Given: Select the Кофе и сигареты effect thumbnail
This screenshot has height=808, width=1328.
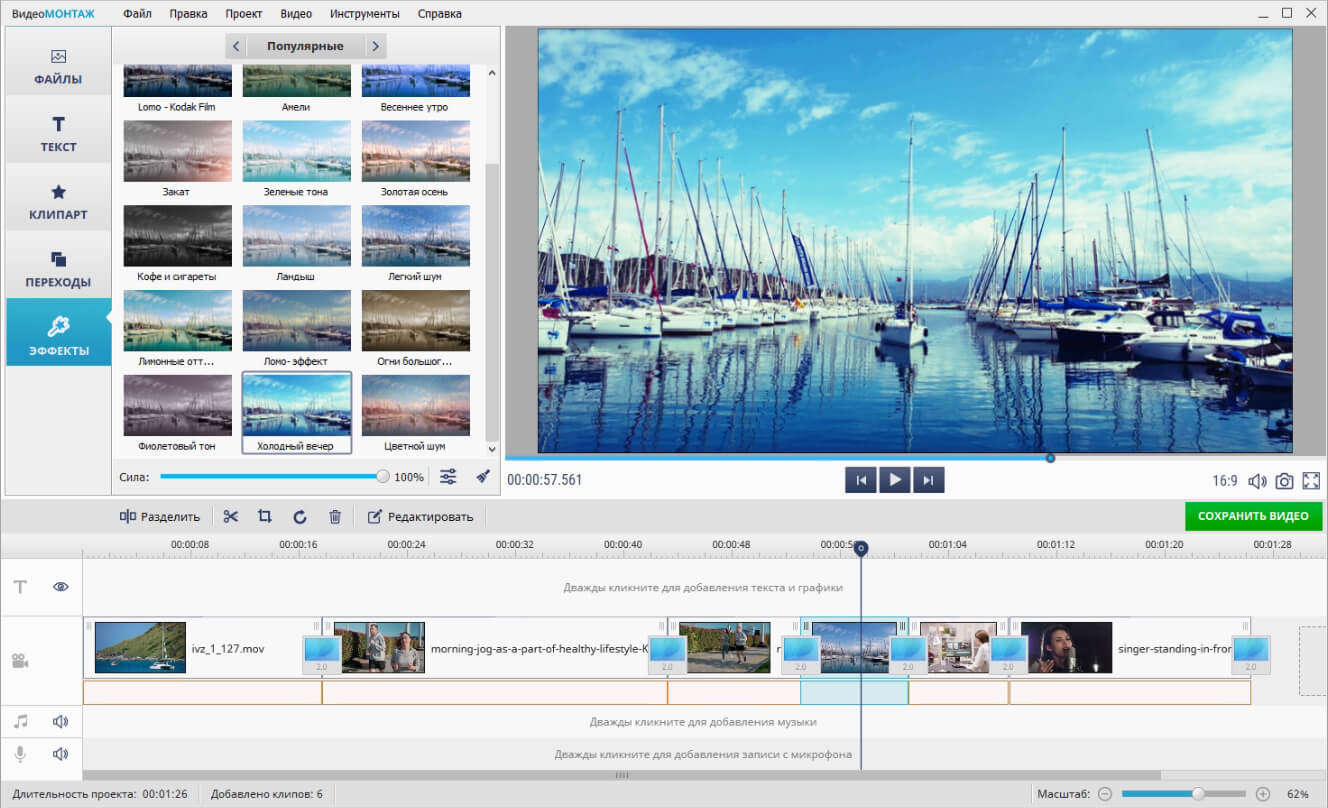Looking at the screenshot, I should (177, 236).
